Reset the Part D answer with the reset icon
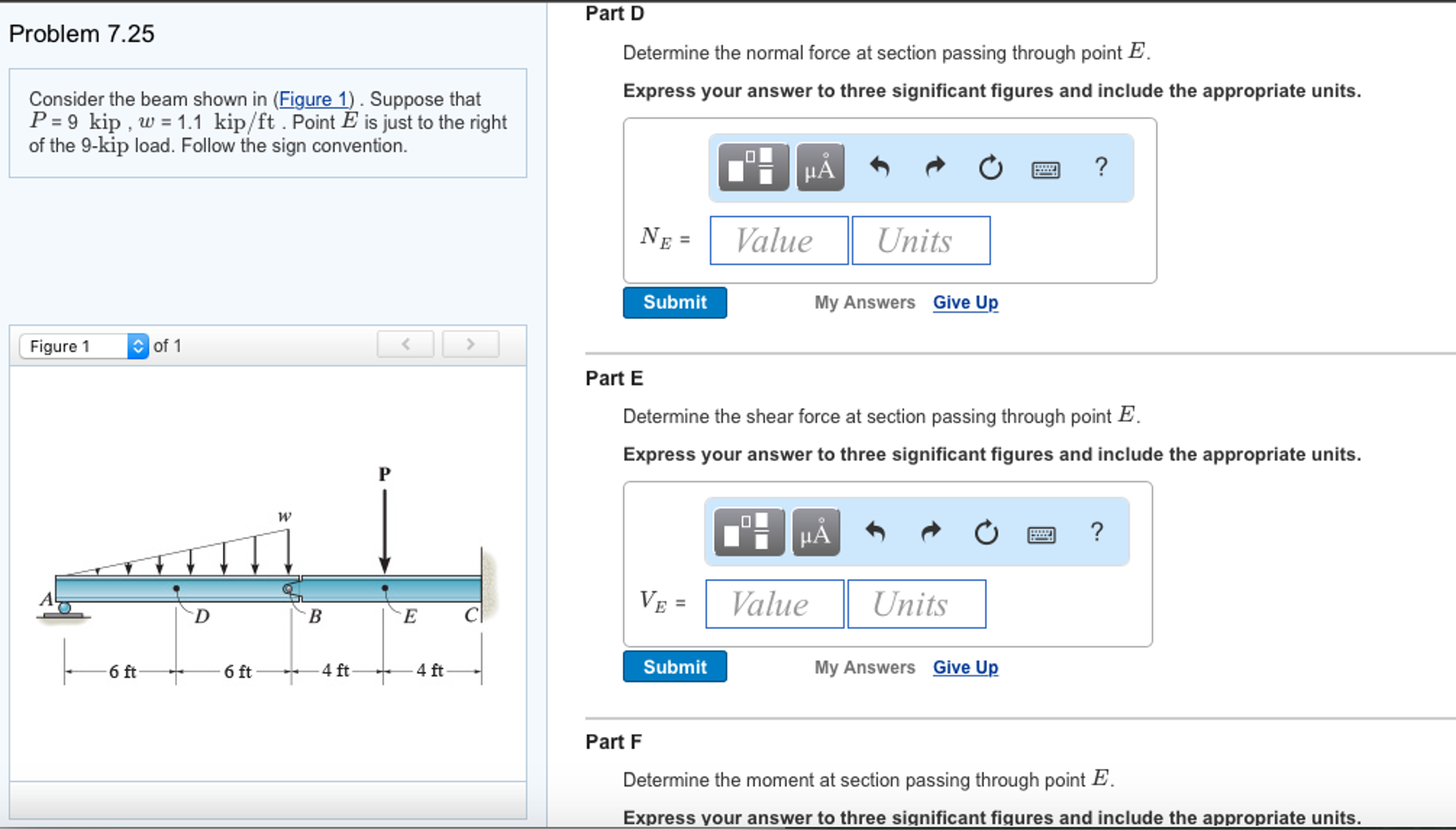 [990, 168]
